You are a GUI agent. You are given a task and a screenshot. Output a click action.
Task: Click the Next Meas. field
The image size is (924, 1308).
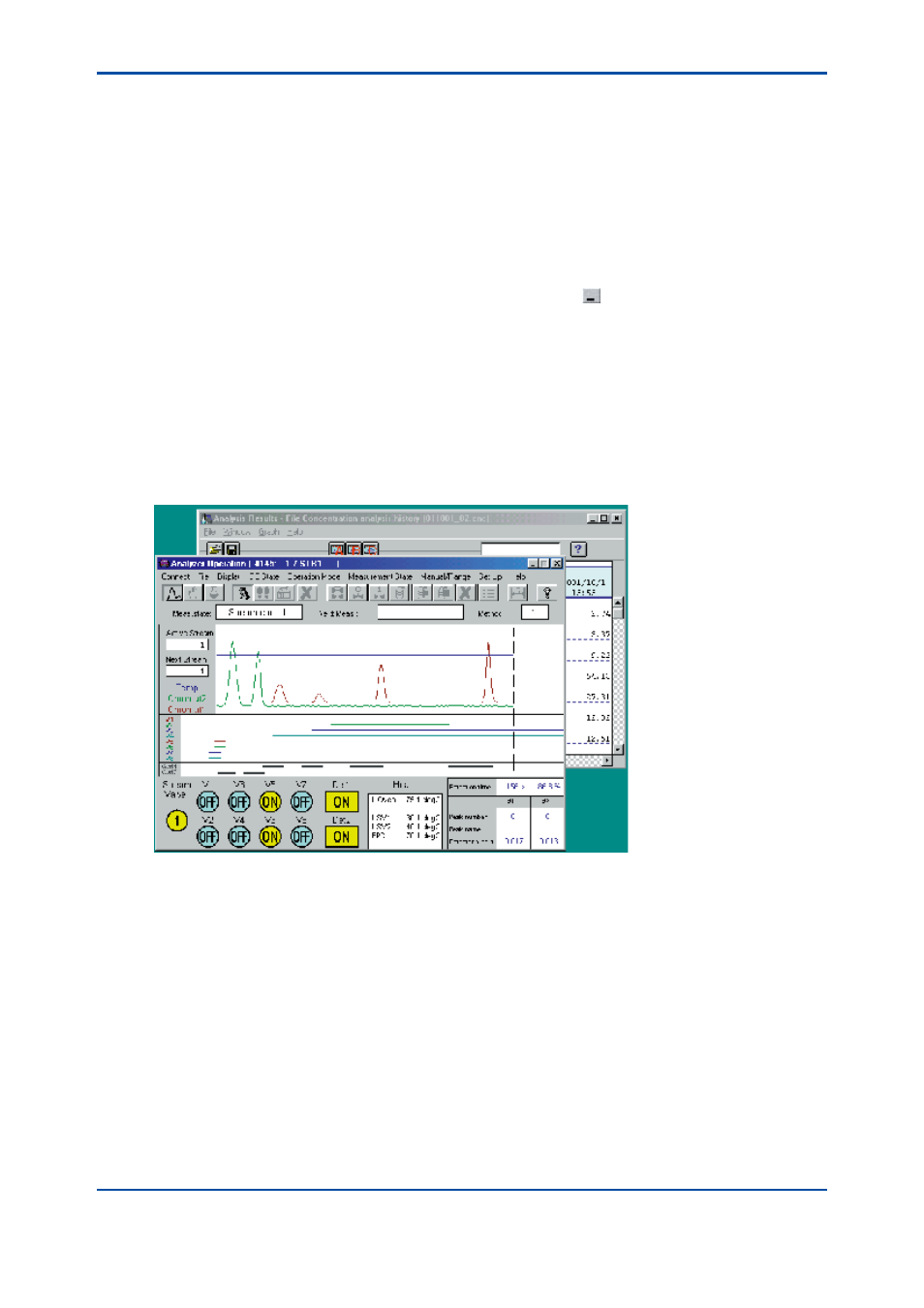click(419, 612)
